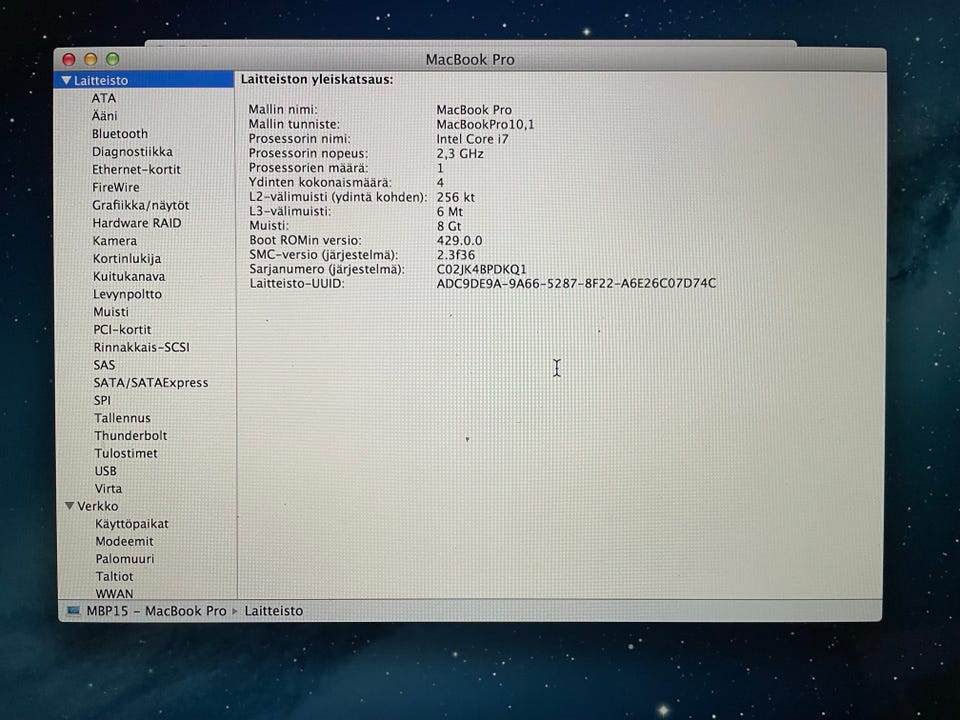Select Muisti in the sidebar
The image size is (960, 720).
click(111, 312)
